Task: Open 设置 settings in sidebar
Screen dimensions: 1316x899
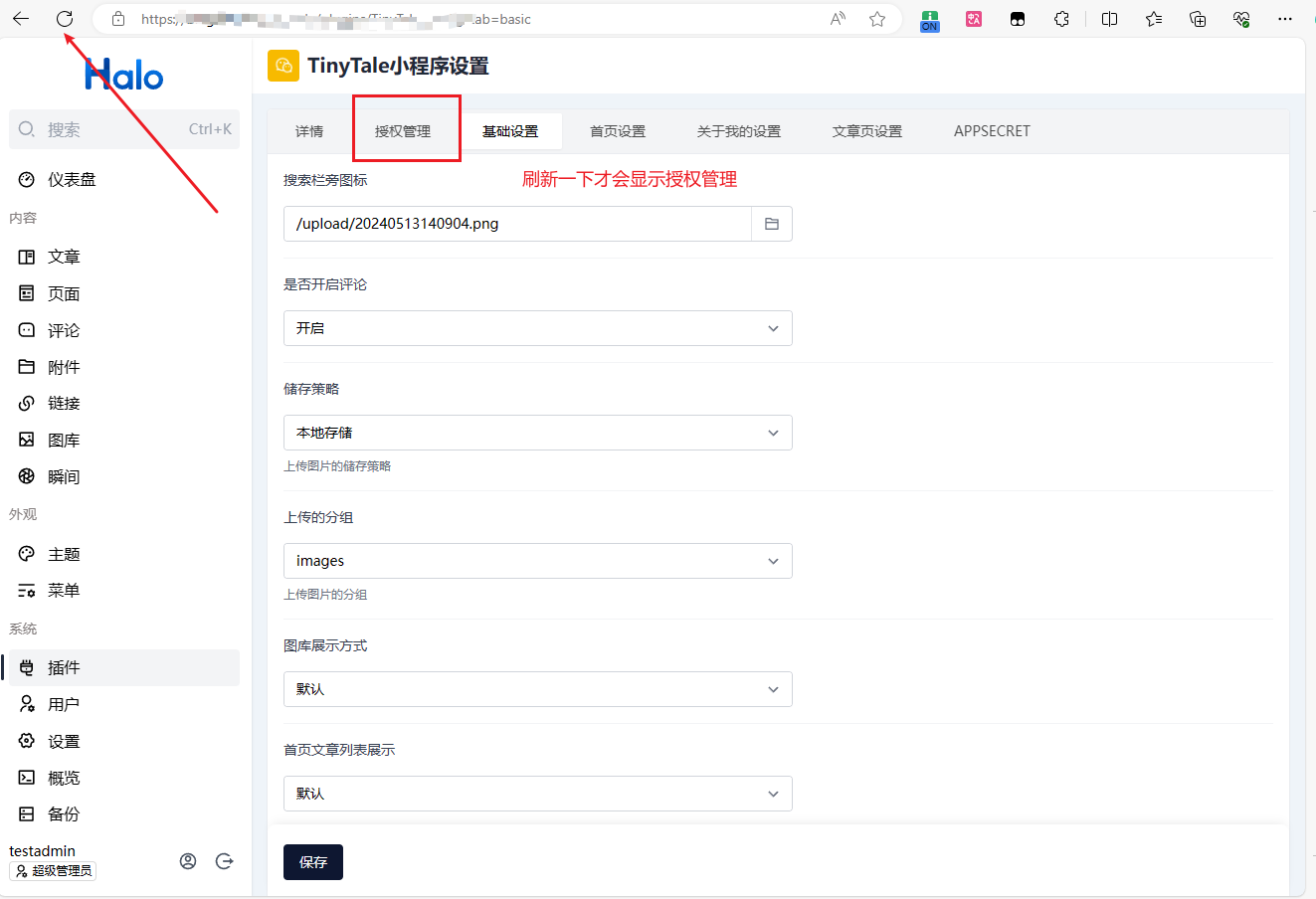Action: (x=124, y=741)
